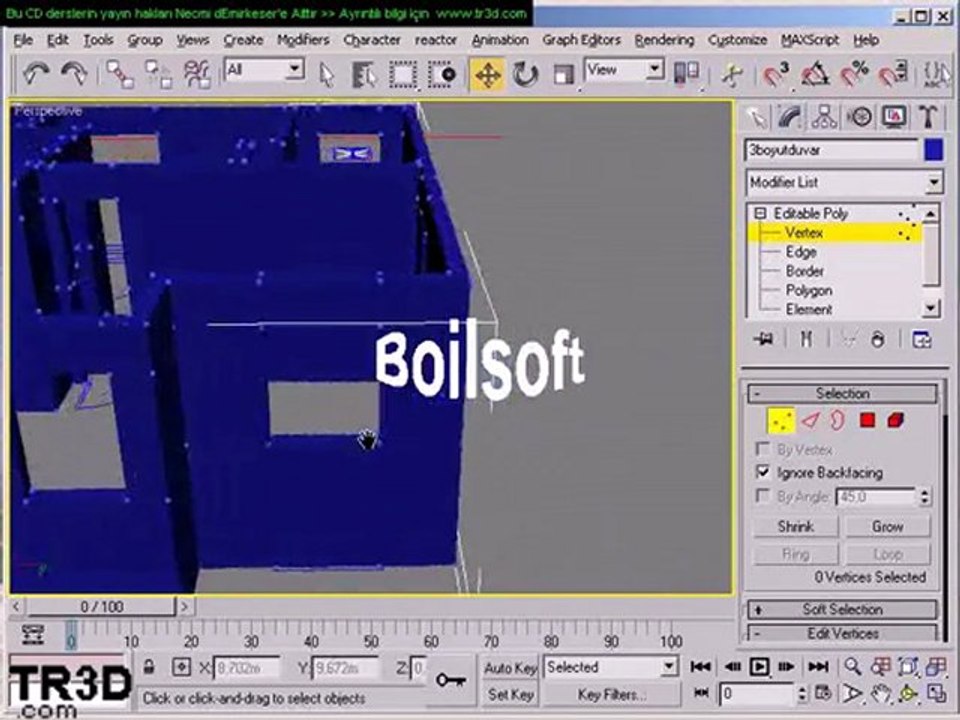Viewport: 960px width, 720px height.
Task: Select Edge sub-object in modifier stack
Action: [801, 252]
